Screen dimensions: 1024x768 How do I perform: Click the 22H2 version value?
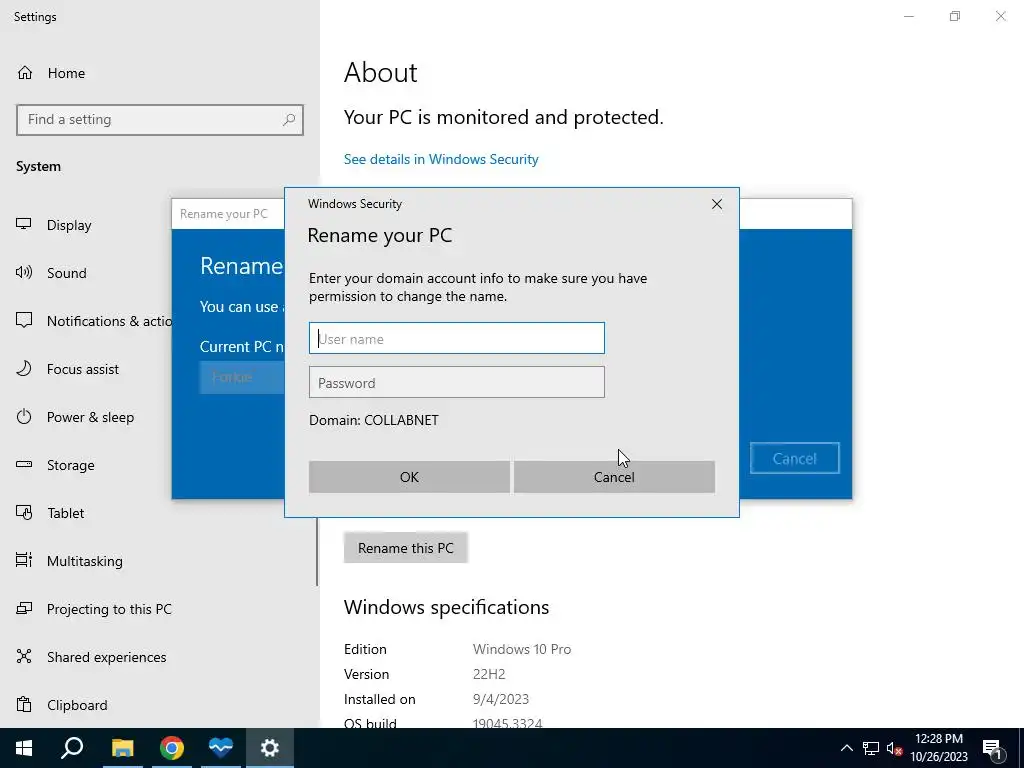click(x=489, y=675)
